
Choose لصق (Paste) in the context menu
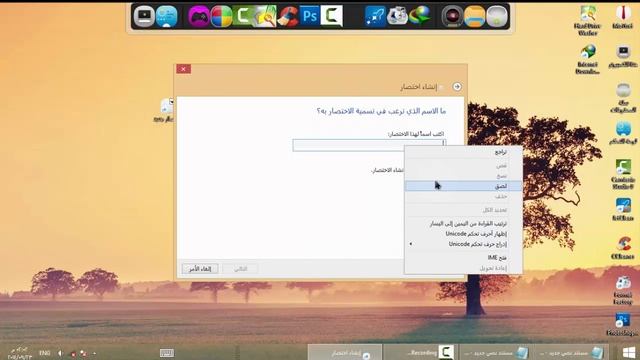[x=463, y=186]
